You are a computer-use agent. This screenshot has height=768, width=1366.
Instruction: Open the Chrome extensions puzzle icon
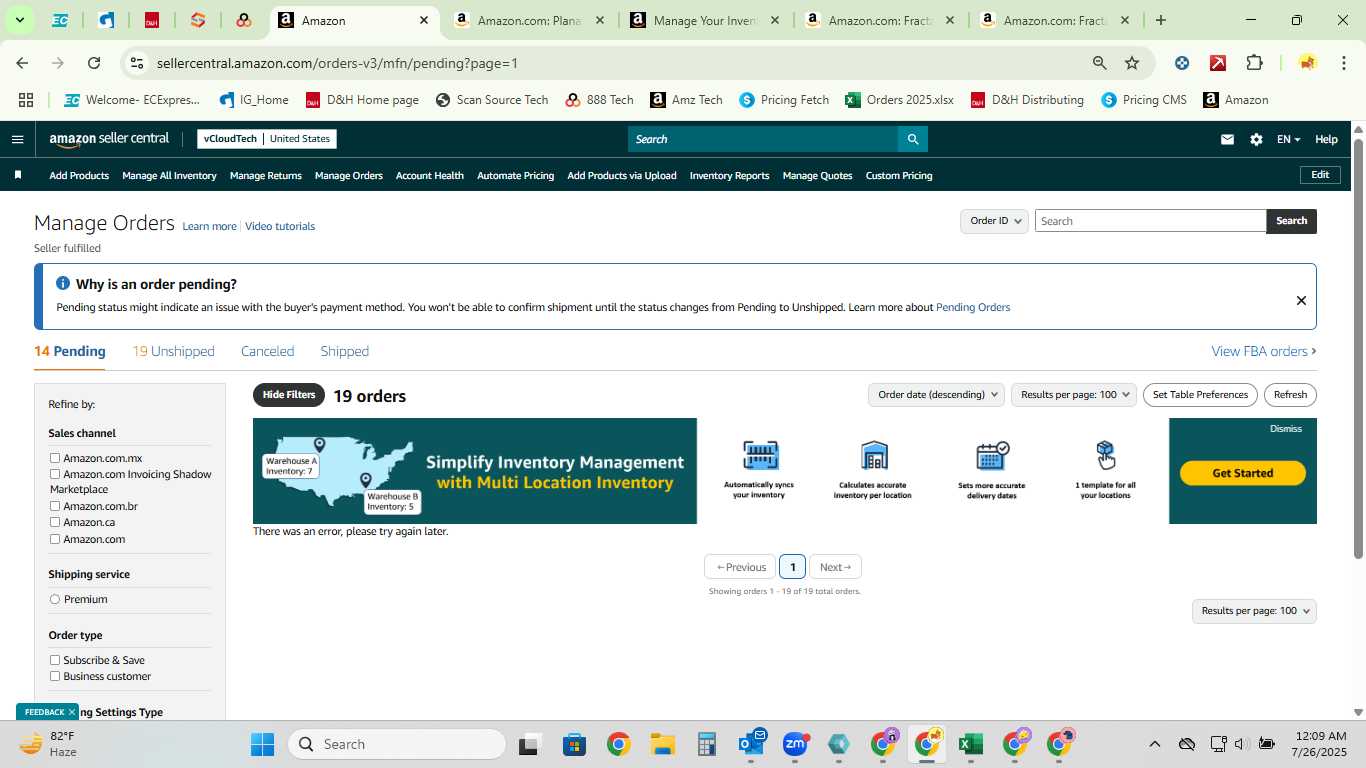1254,63
